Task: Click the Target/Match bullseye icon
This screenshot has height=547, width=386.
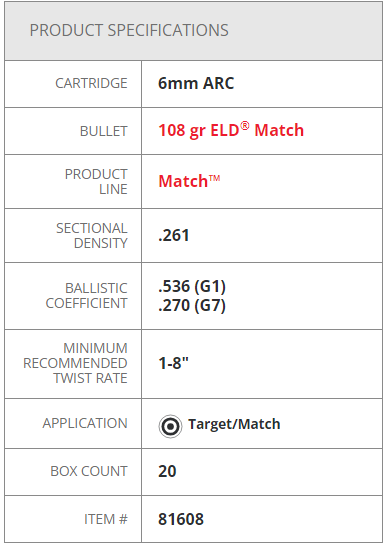Action: [x=170, y=426]
